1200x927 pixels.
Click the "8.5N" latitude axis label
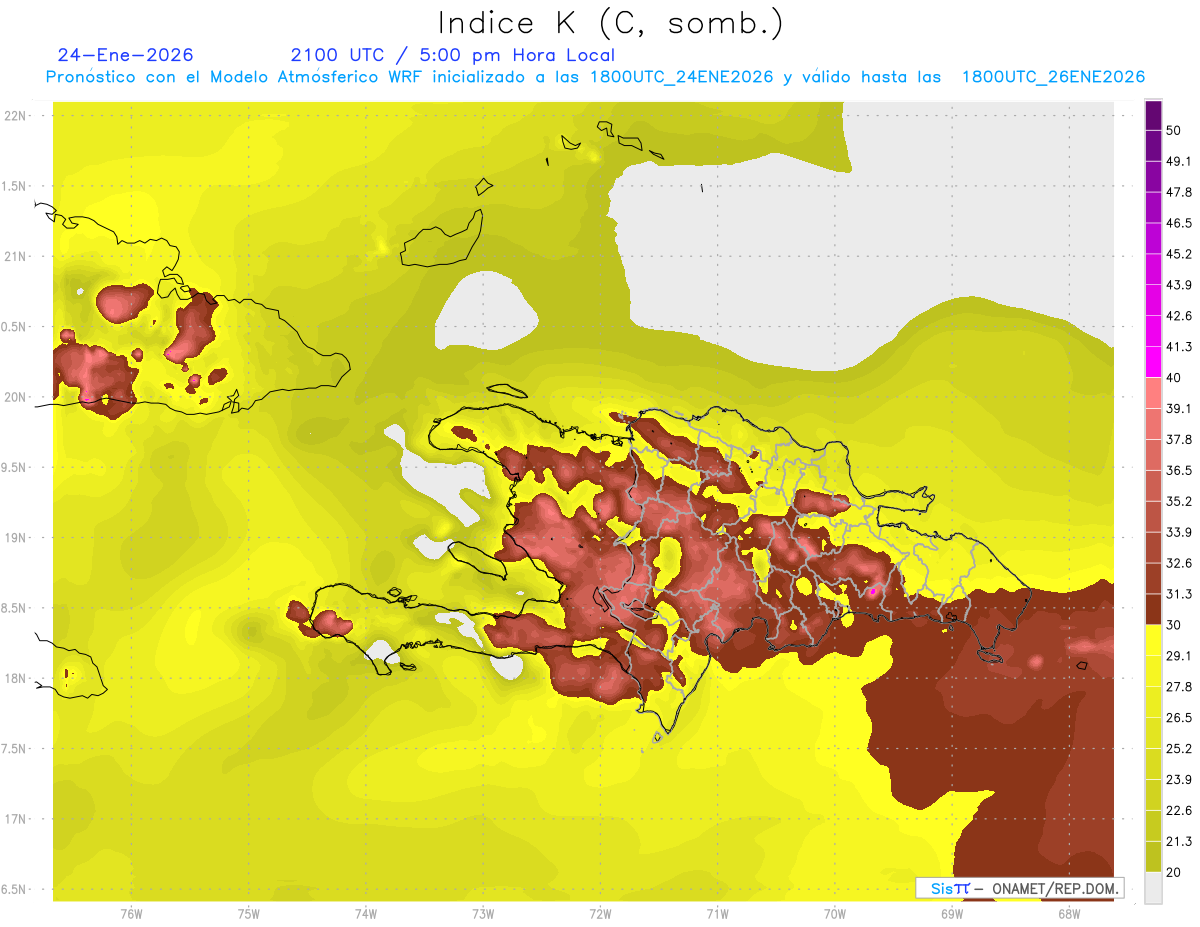pyautogui.click(x=15, y=608)
